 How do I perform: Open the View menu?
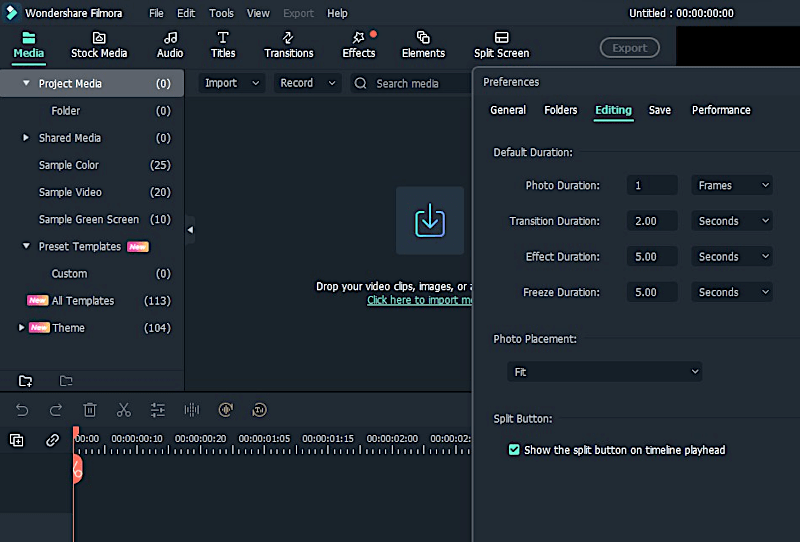pos(258,13)
